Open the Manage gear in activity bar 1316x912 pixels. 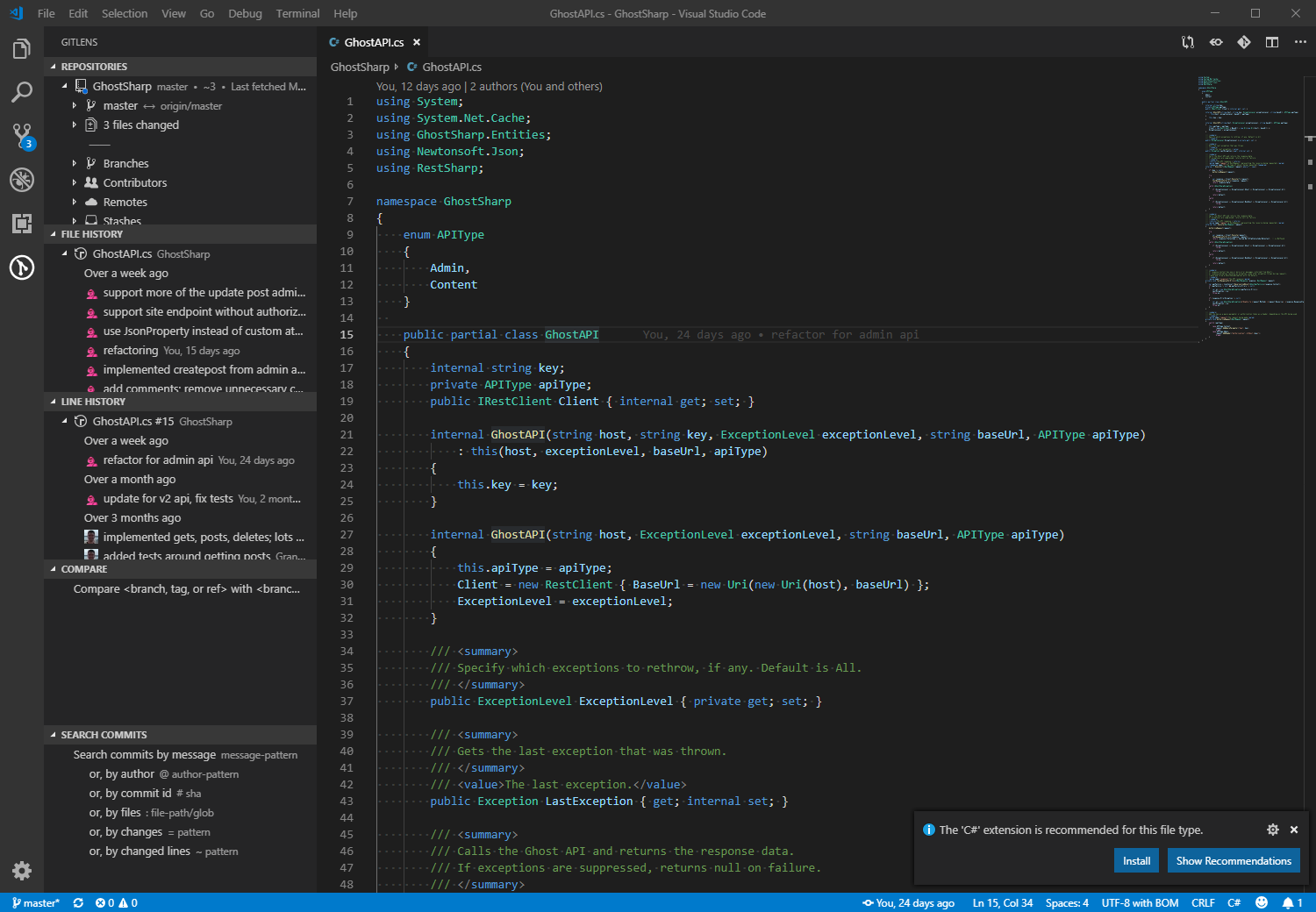[22, 871]
